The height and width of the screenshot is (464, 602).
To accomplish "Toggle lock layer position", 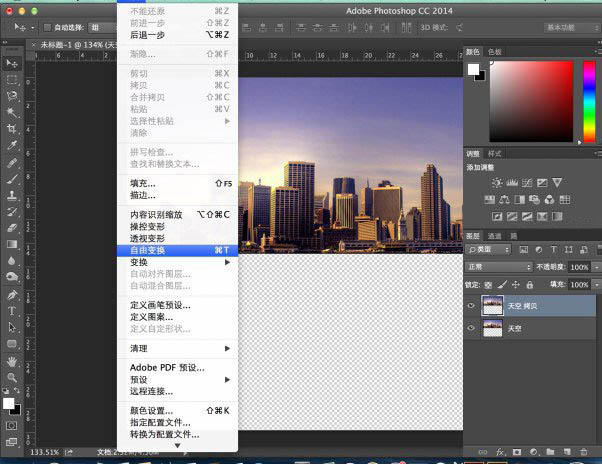I will point(516,285).
